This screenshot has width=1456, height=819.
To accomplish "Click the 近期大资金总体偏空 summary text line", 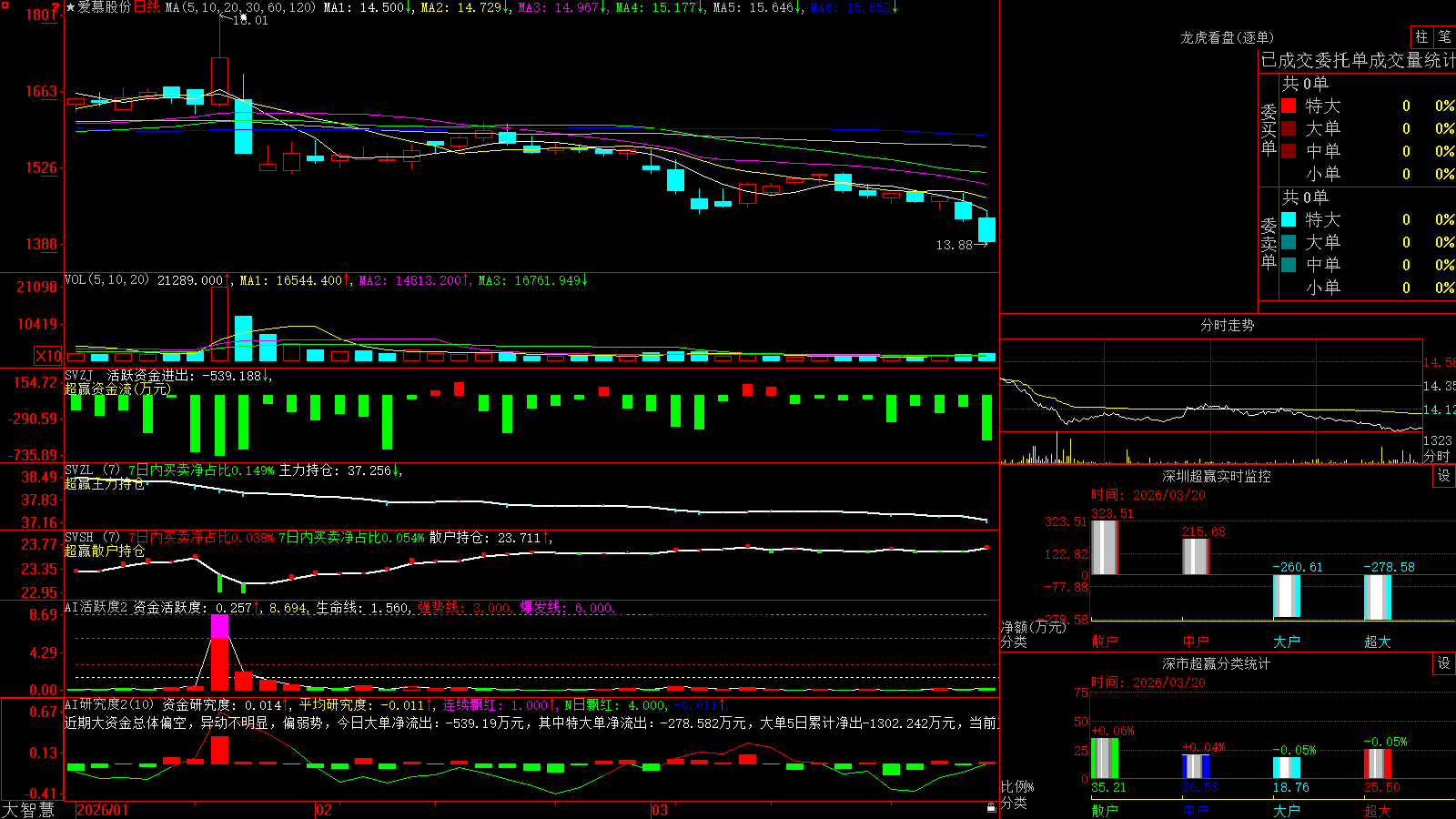I will click(532, 723).
